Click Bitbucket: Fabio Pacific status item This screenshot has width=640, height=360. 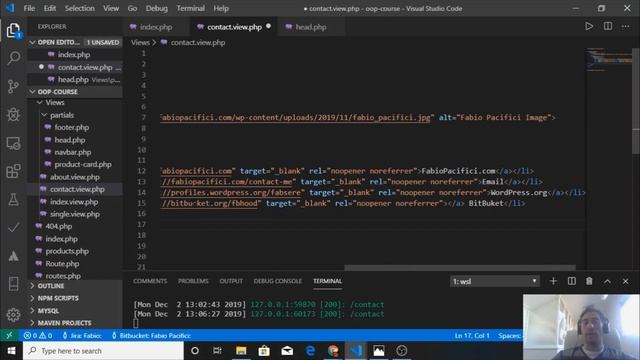click(x=151, y=336)
